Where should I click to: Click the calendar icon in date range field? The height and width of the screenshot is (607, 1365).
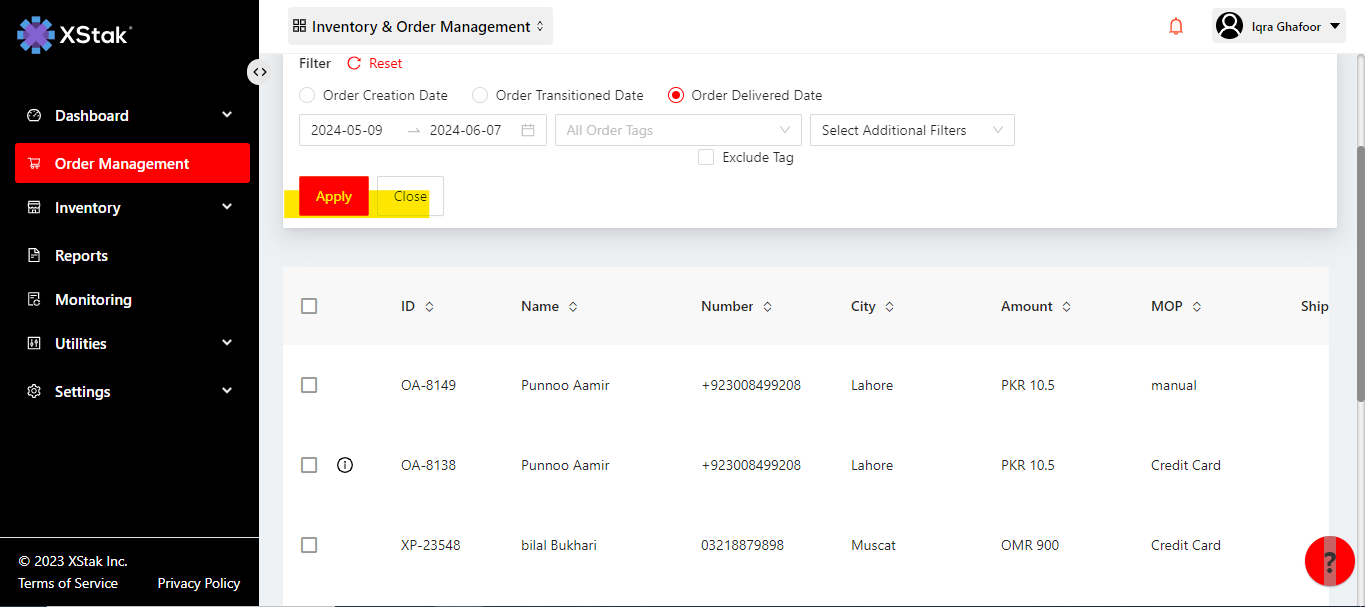(528, 130)
